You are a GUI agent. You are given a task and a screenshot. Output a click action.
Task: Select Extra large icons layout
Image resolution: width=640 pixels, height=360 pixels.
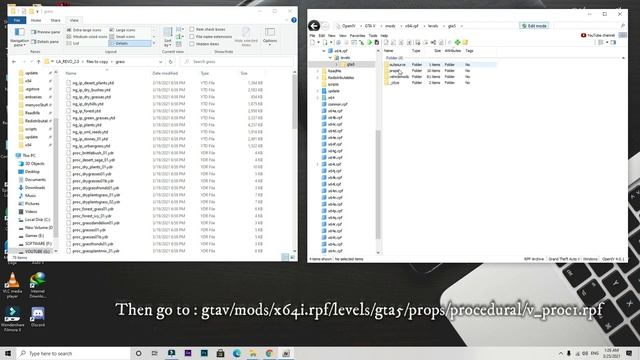pyautogui.click(x=84, y=30)
